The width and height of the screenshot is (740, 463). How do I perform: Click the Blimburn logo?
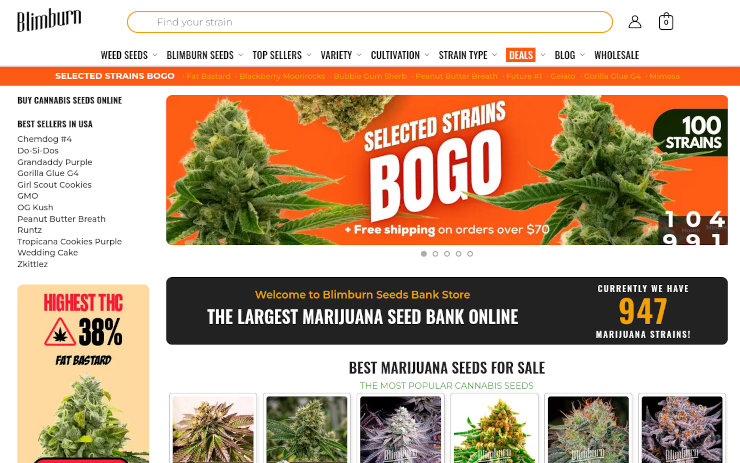pyautogui.click(x=49, y=20)
